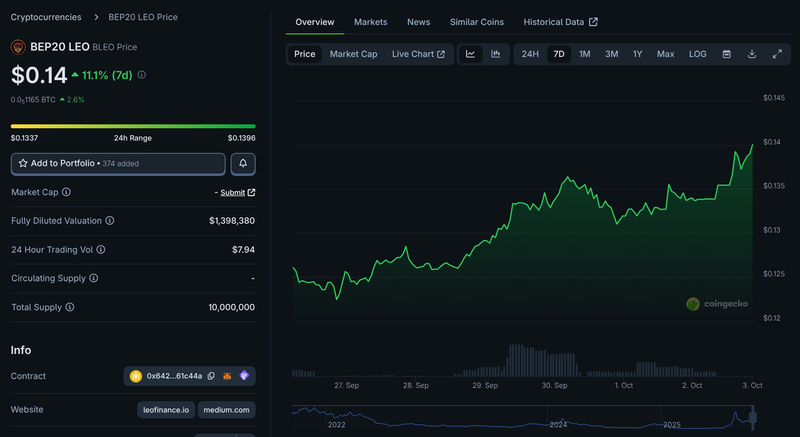Copy the contract address with copy icon
This screenshot has height=437, width=800.
[x=211, y=376]
